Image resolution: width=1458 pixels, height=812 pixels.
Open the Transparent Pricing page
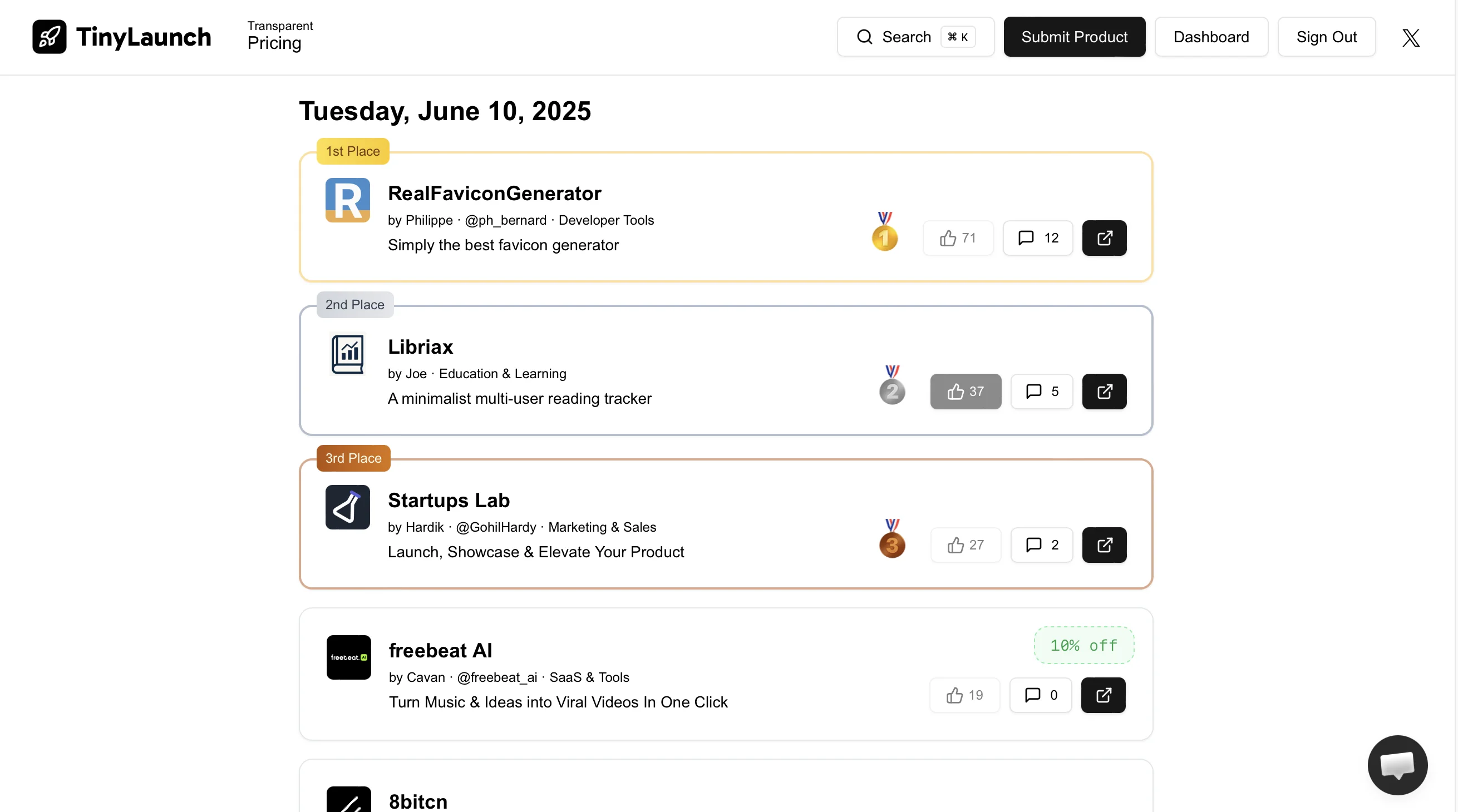tap(279, 37)
